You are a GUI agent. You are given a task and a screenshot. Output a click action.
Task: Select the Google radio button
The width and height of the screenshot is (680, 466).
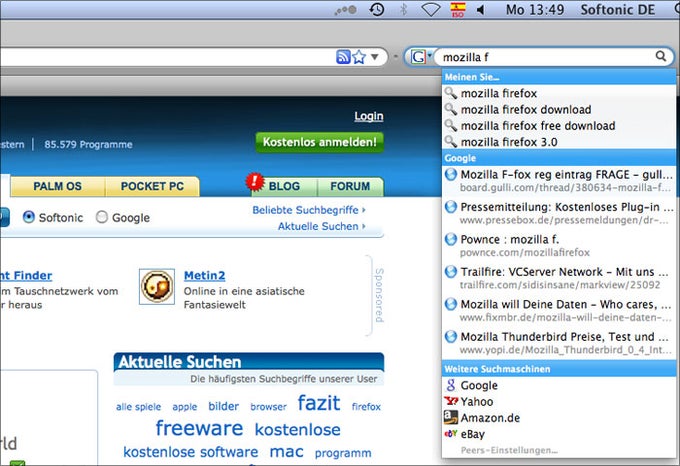(x=102, y=217)
